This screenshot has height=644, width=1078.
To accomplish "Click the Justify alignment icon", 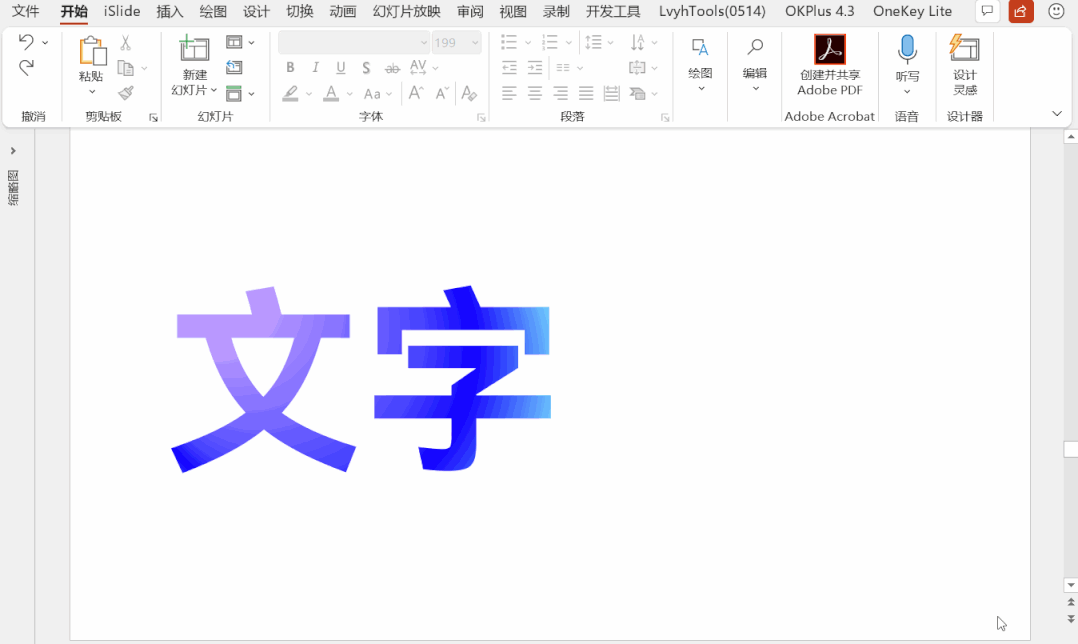I will 586,93.
